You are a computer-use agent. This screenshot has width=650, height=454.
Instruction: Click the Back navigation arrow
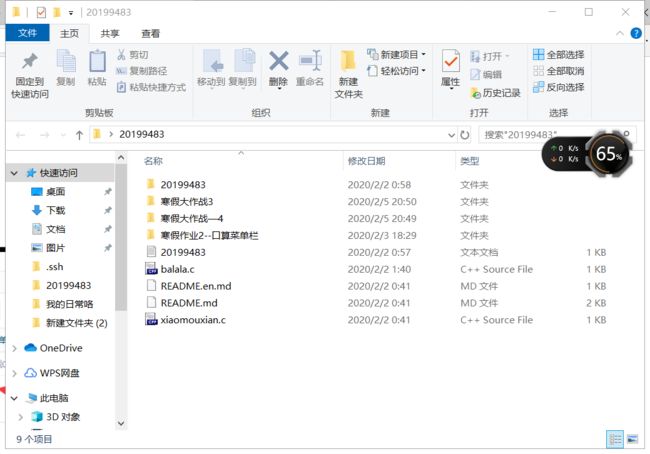tap(20, 135)
